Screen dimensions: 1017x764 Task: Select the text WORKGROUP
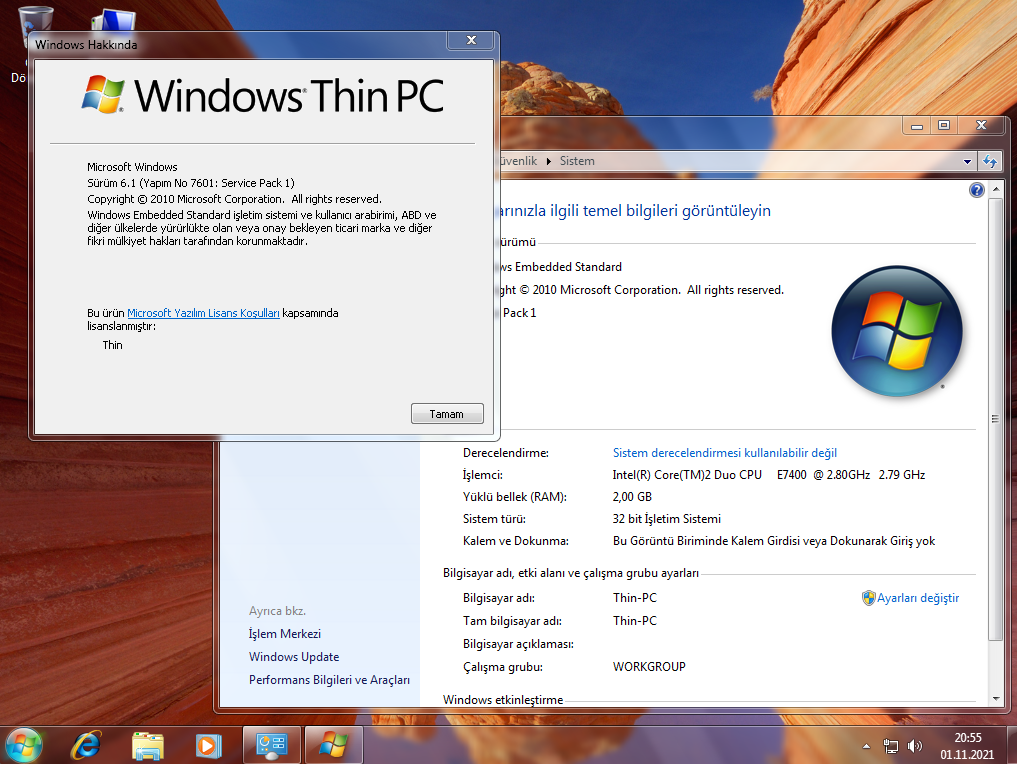(x=649, y=667)
